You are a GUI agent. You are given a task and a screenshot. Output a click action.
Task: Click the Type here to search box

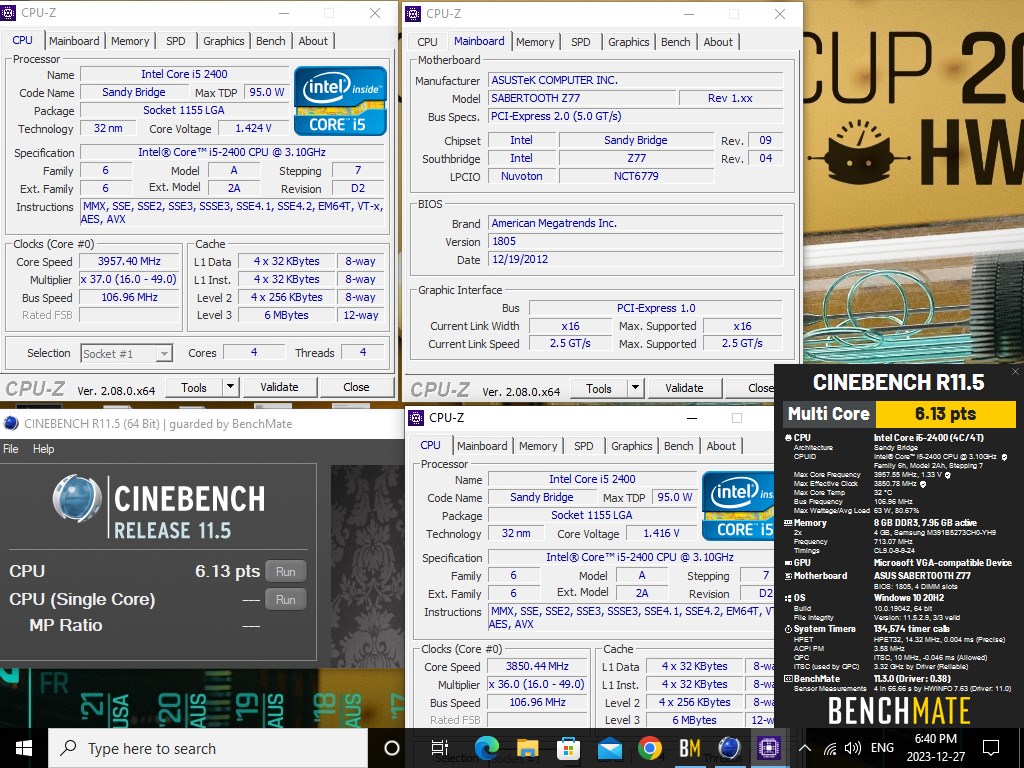(x=208, y=748)
